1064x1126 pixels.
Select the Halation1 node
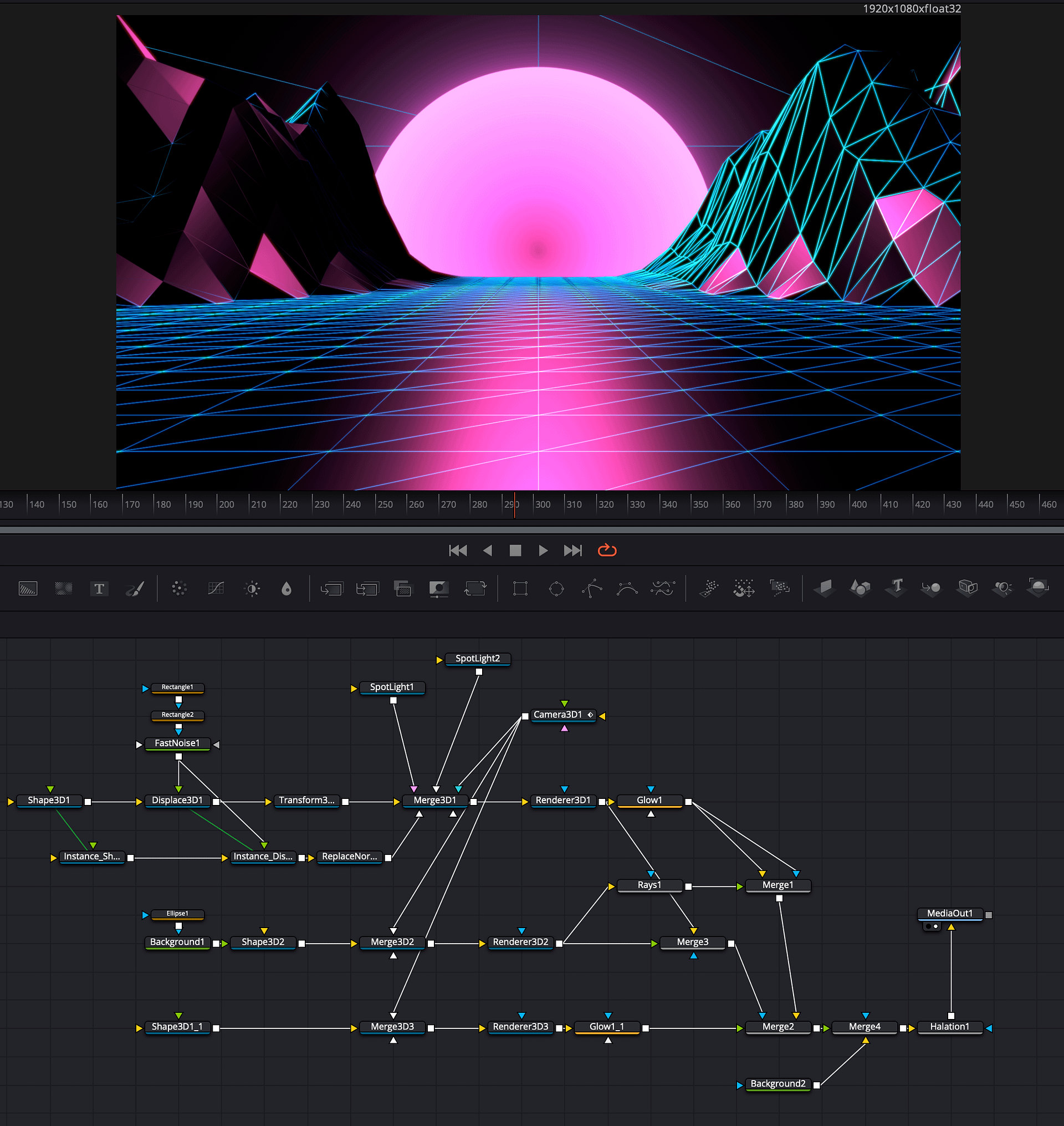tap(949, 1027)
